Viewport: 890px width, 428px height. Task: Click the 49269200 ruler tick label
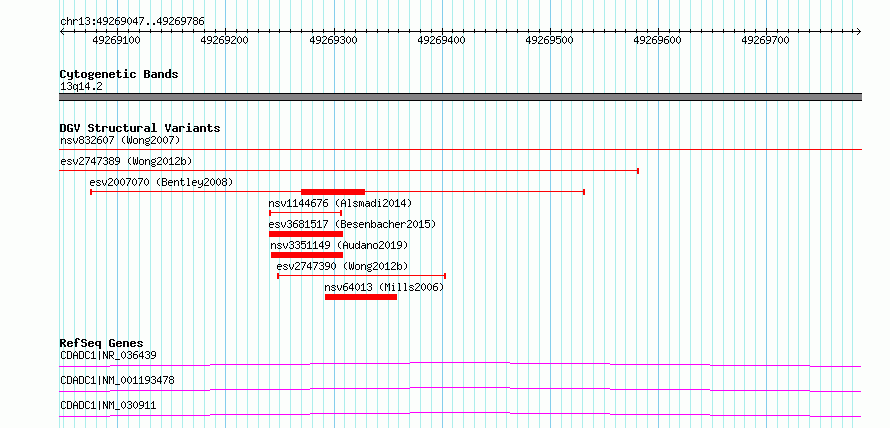[225, 40]
